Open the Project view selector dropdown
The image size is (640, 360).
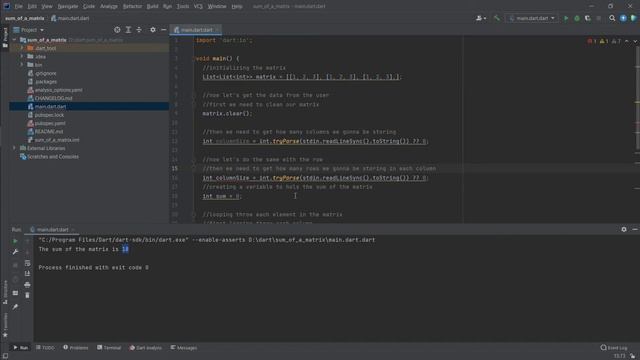[29, 30]
